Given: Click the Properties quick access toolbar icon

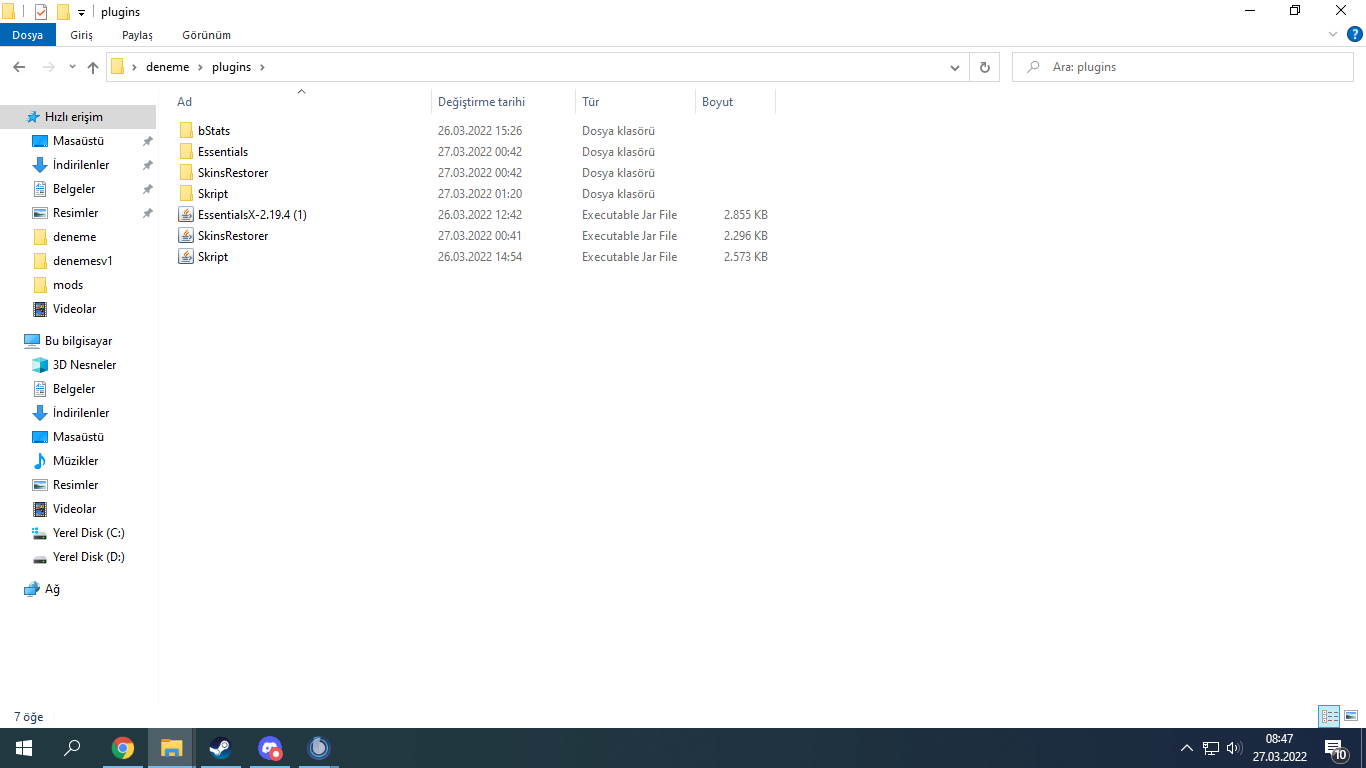Looking at the screenshot, I should [x=41, y=12].
